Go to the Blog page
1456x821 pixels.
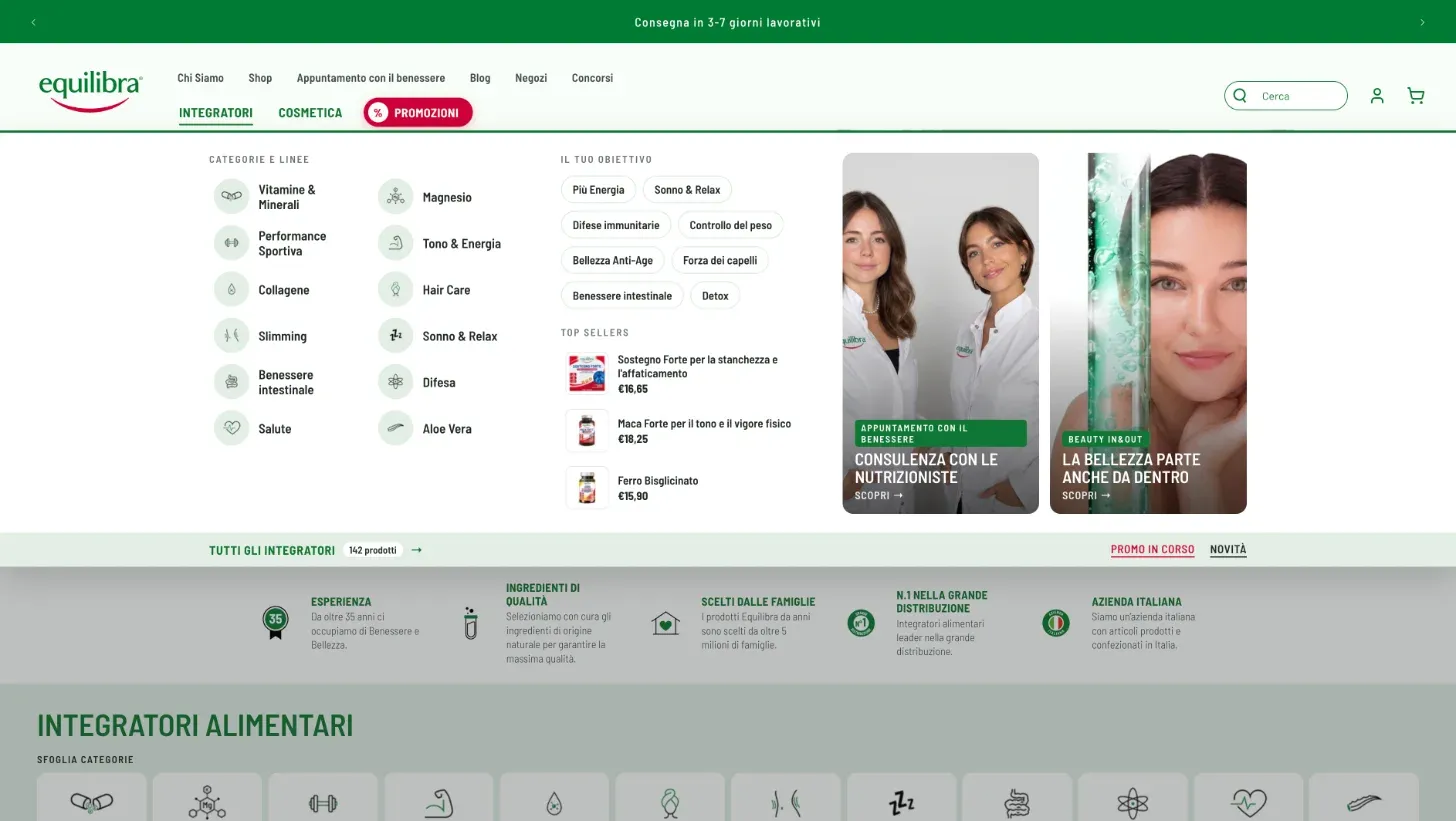[480, 78]
